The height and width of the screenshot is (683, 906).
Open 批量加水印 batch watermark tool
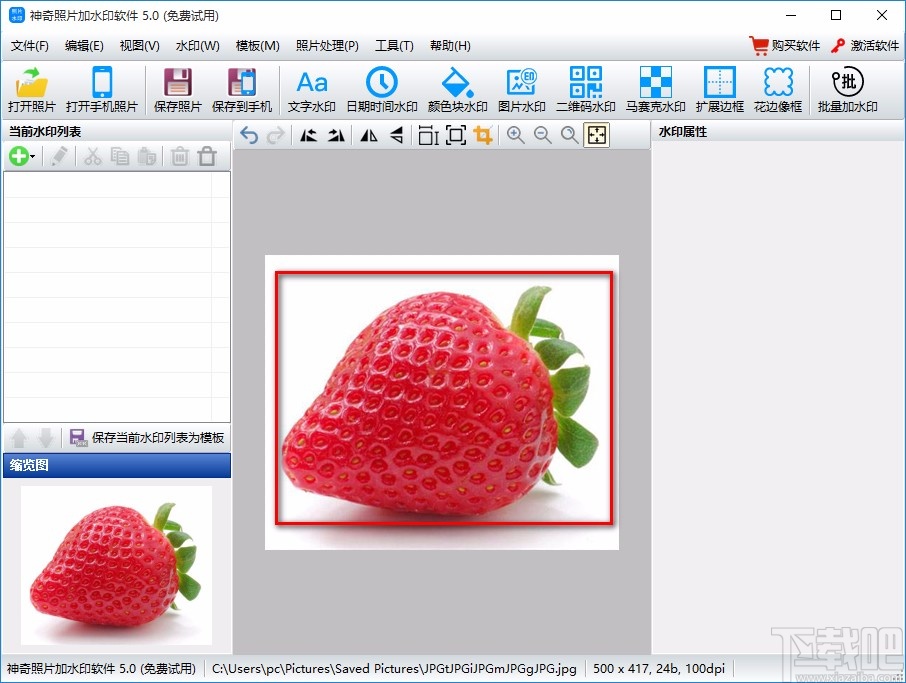(848, 89)
